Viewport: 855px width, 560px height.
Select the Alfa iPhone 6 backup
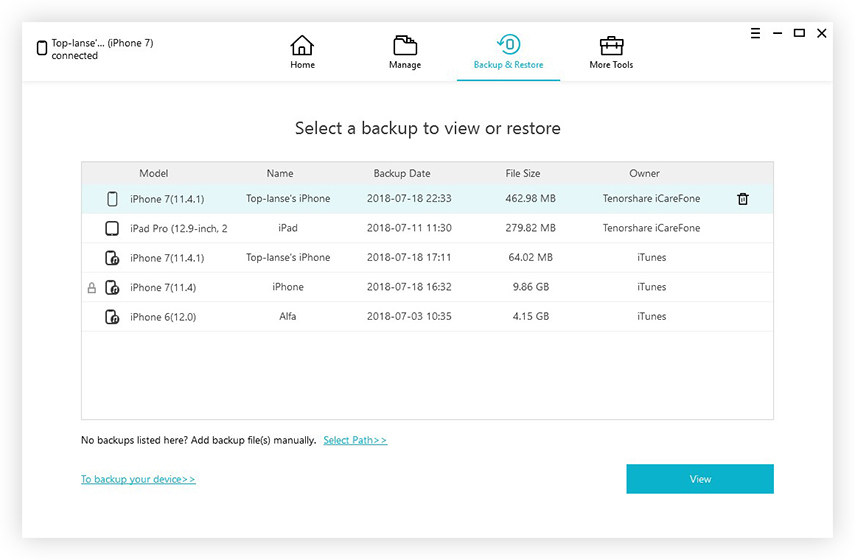pyautogui.click(x=427, y=316)
